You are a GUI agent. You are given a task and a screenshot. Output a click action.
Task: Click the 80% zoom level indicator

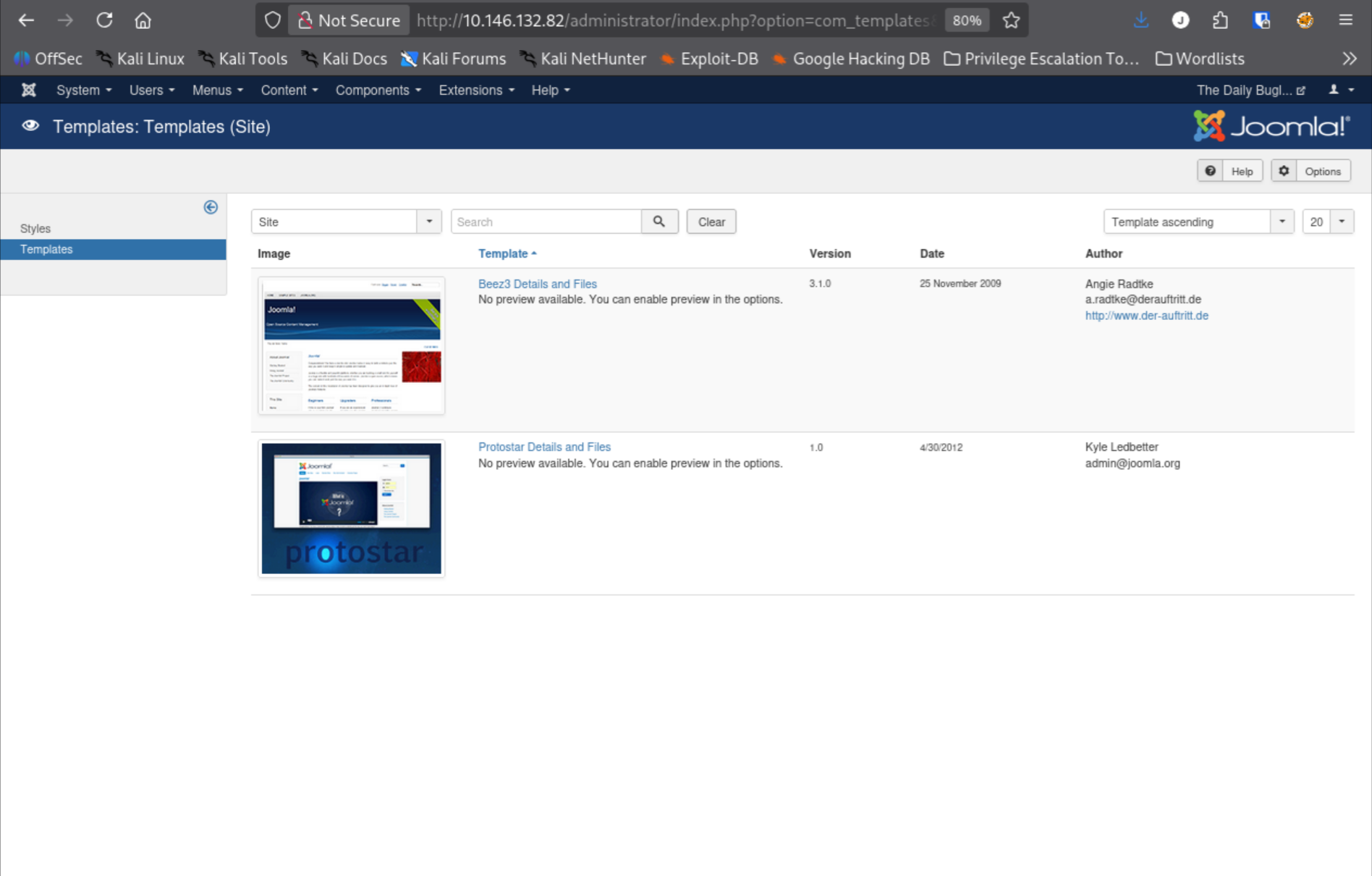(x=967, y=20)
